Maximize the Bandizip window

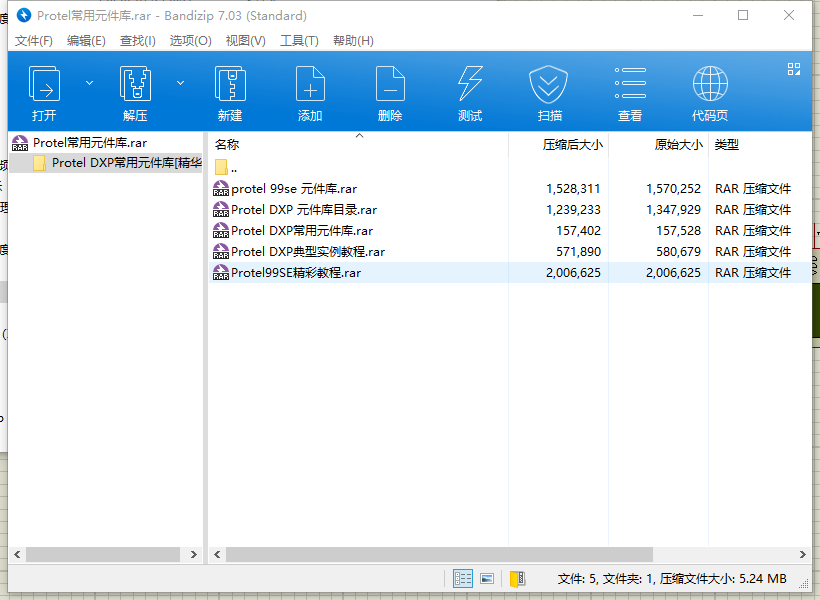pos(743,15)
